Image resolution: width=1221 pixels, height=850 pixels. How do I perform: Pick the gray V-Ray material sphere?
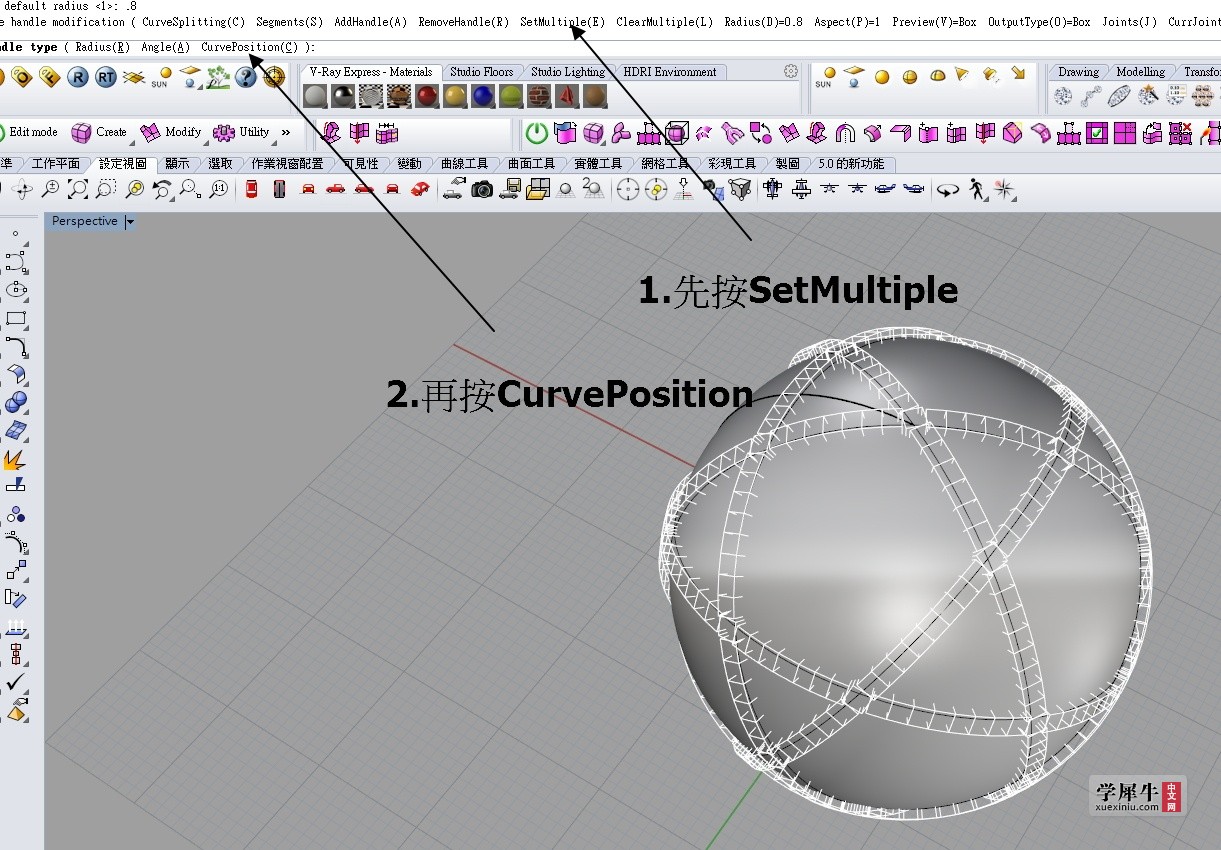(315, 96)
